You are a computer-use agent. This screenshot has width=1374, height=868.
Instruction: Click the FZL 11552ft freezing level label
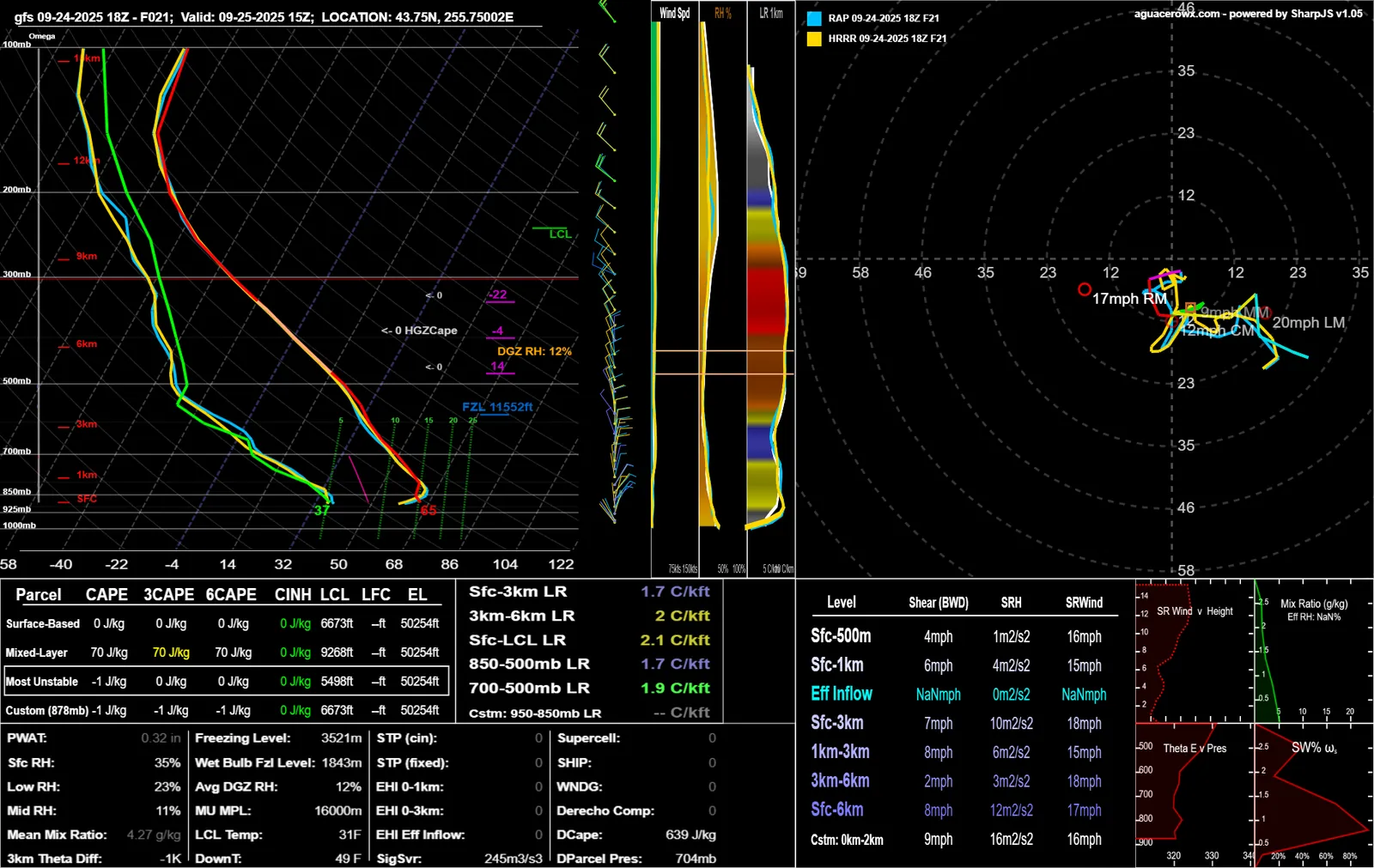(497, 407)
